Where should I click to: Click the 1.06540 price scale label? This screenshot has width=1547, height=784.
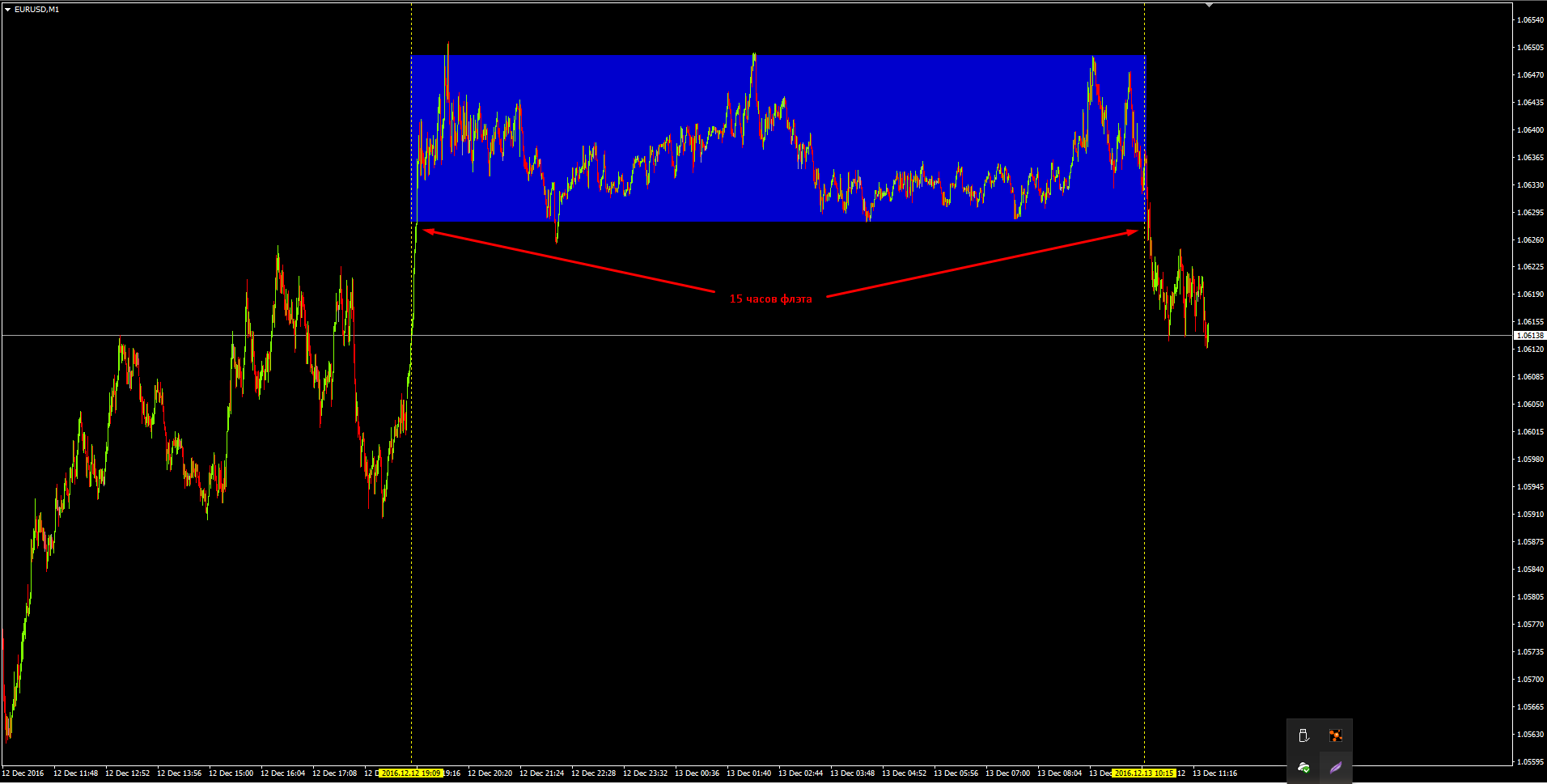coord(1530,20)
